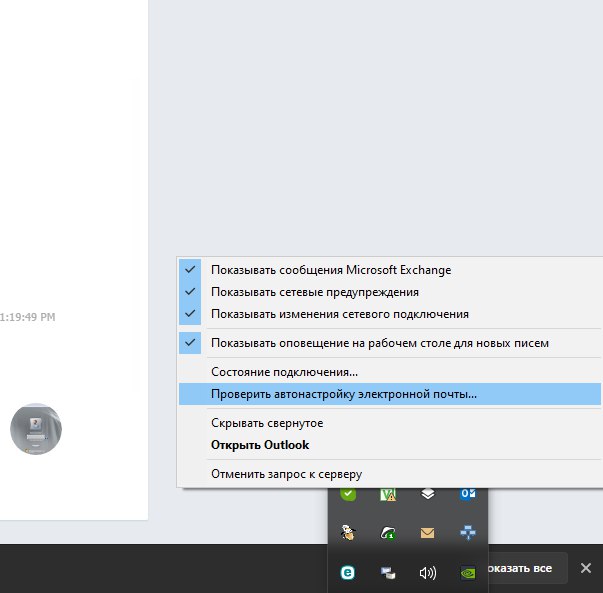Choose 'Скрывать свернутое' menu entry
This screenshot has width=603, height=593.
tap(390, 423)
